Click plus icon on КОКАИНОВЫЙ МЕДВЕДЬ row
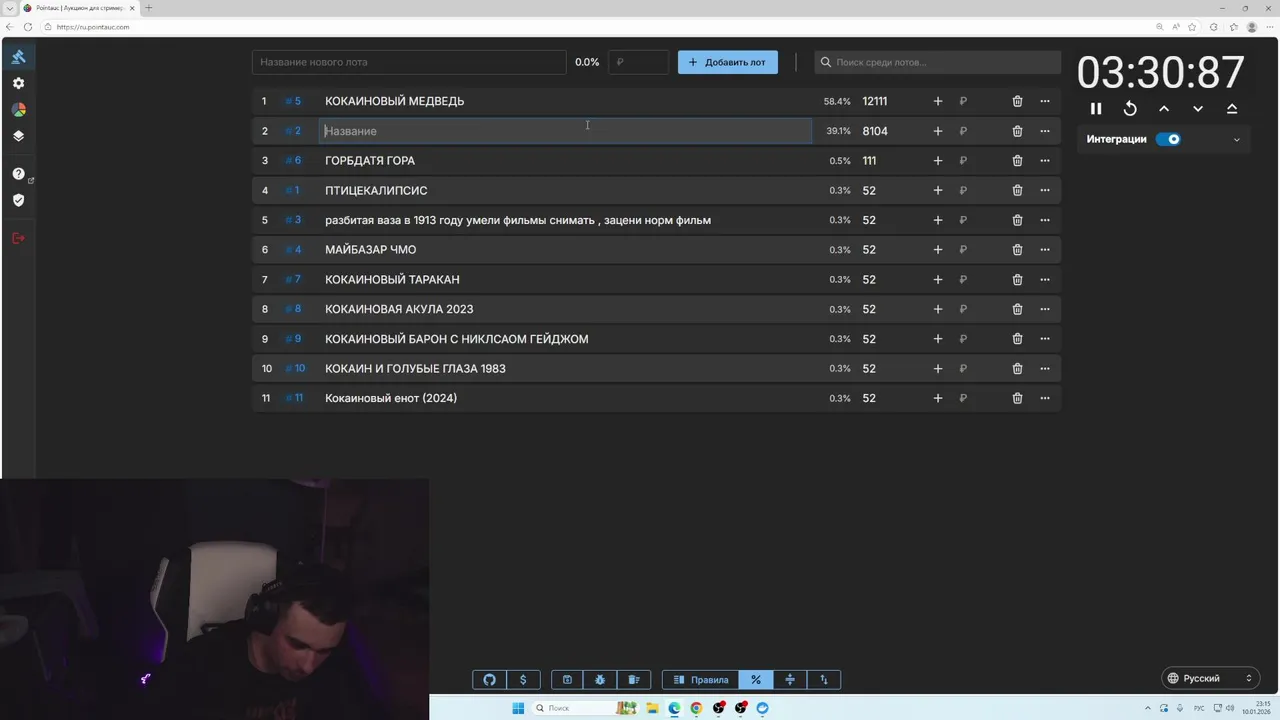This screenshot has height=720, width=1280. [938, 101]
